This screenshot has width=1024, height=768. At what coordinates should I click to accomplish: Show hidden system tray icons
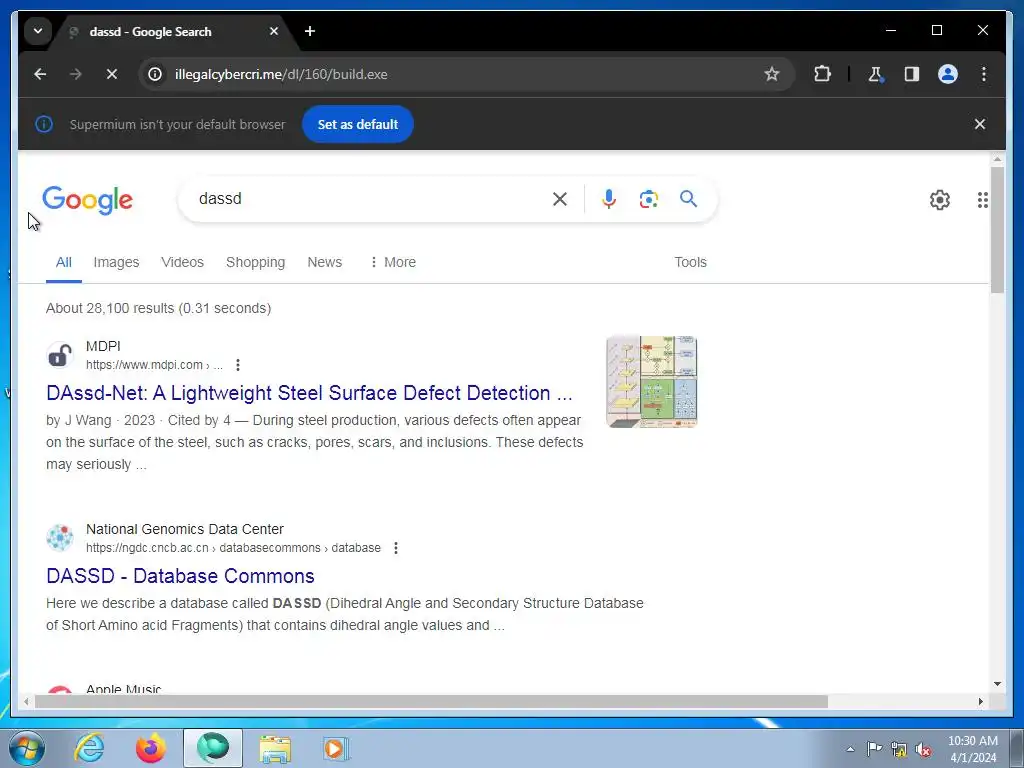click(850, 749)
